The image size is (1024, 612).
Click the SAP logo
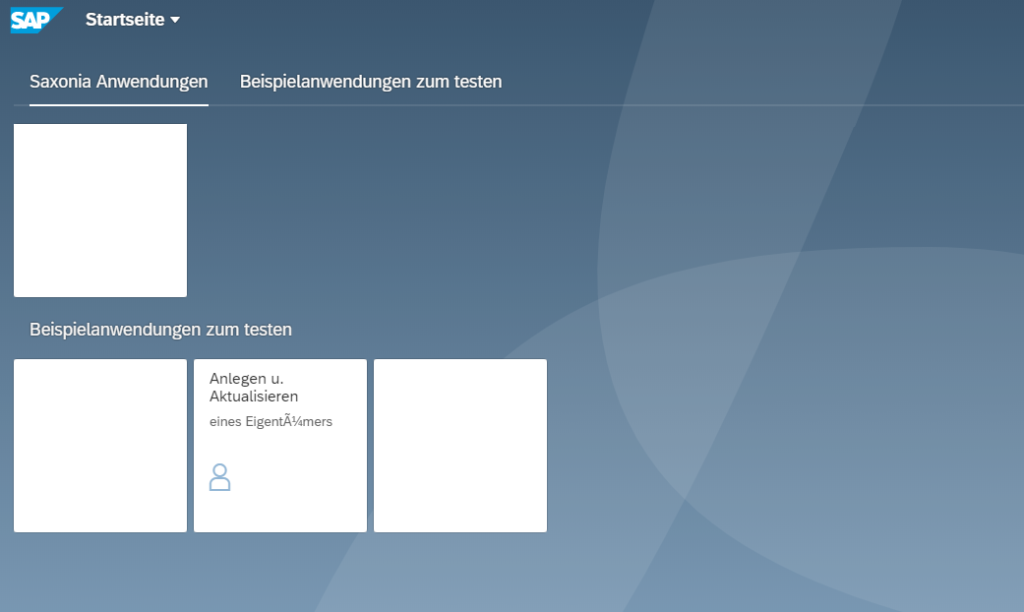pos(37,20)
